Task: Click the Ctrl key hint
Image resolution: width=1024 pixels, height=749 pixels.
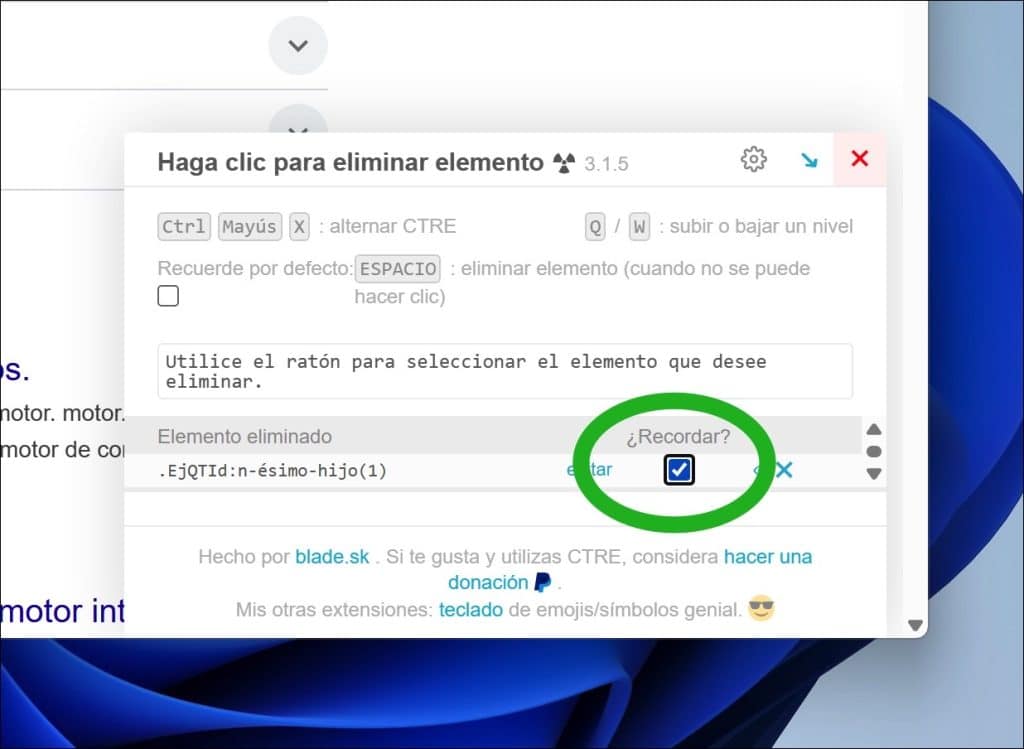Action: (x=184, y=227)
